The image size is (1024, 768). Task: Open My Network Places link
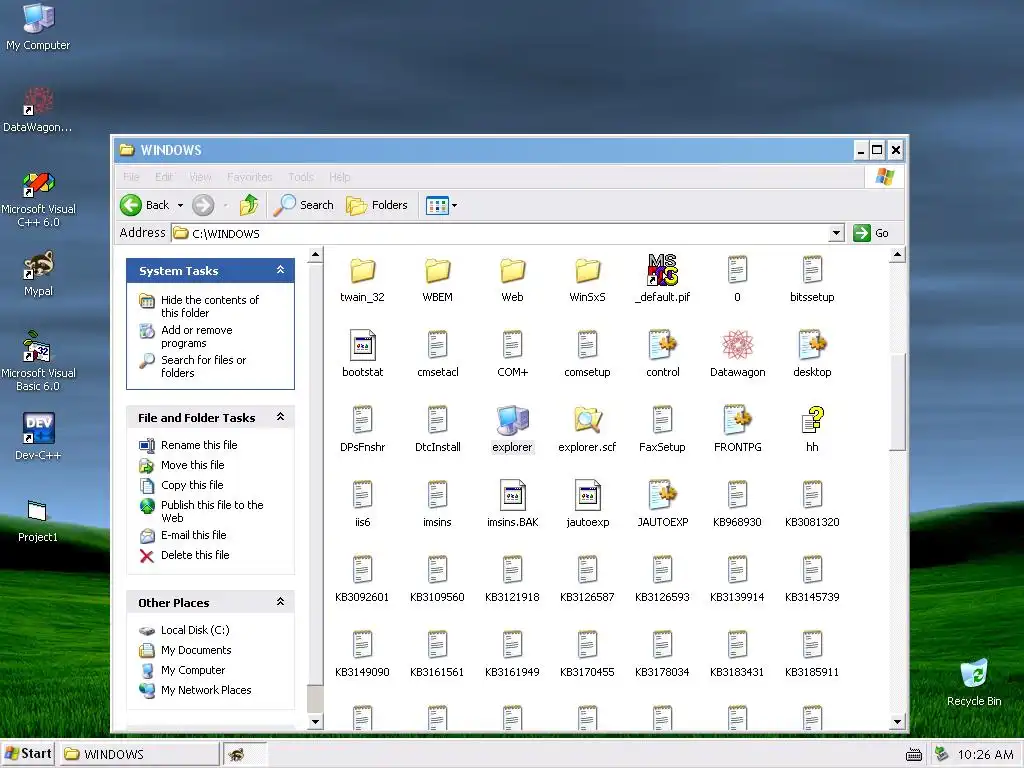pos(206,690)
